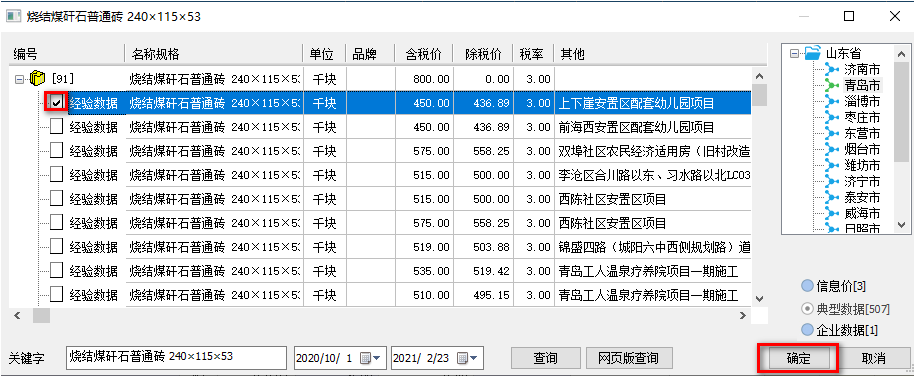The width and height of the screenshot is (916, 377).
Task: Select the 典型数据[507] radio button
Action: (x=807, y=308)
